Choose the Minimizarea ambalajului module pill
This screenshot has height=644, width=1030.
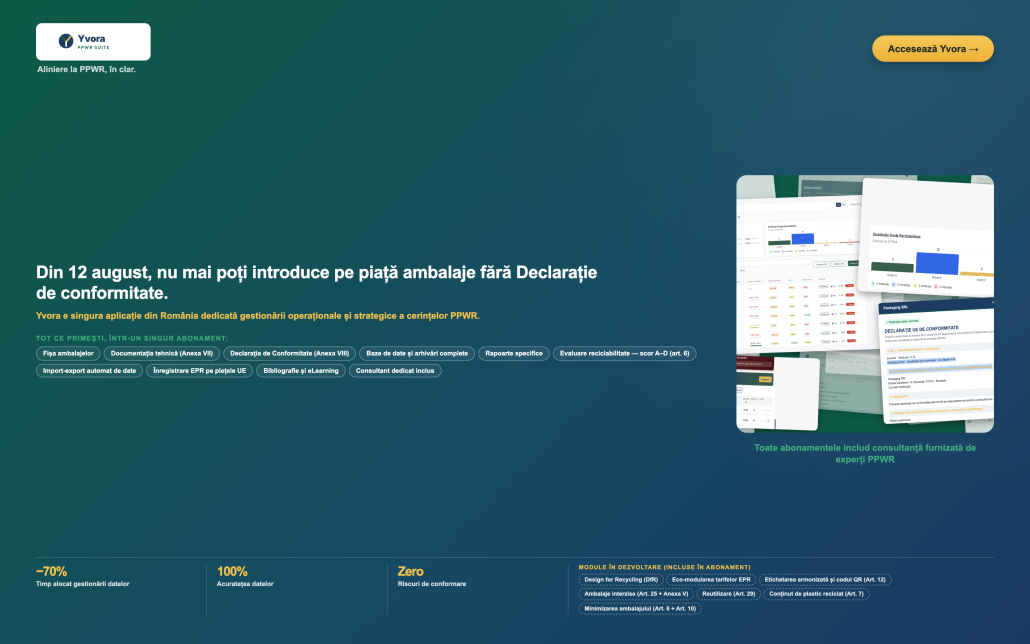(640, 609)
